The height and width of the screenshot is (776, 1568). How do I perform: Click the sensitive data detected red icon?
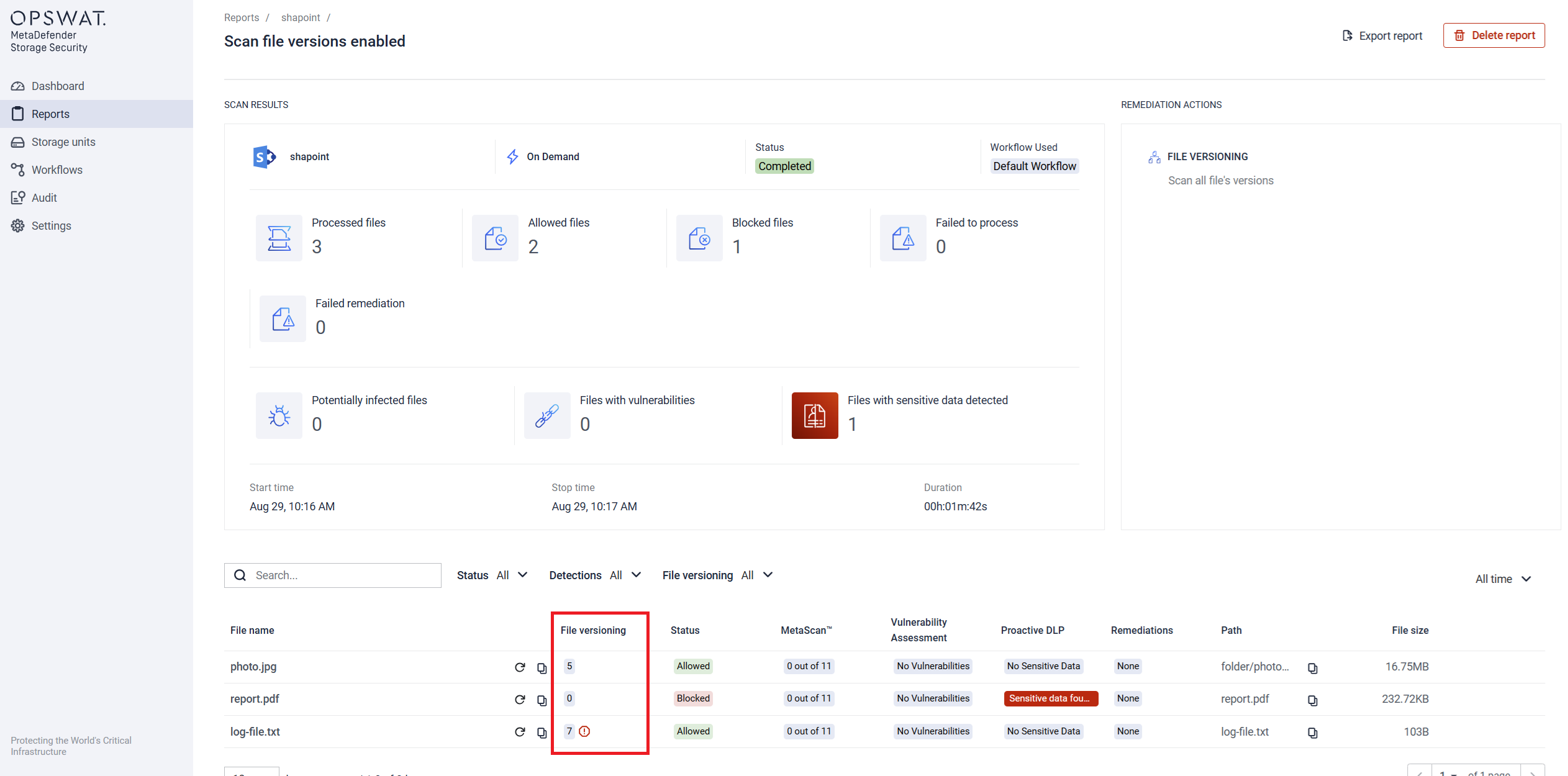coord(814,415)
